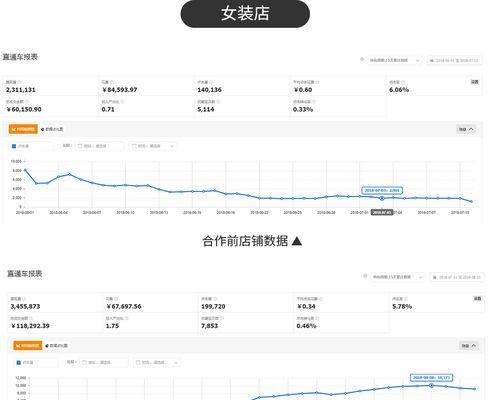Viewport: 490px width, 400px height.
Task: Click the help icon above ¥0.34
Action: [321, 299]
